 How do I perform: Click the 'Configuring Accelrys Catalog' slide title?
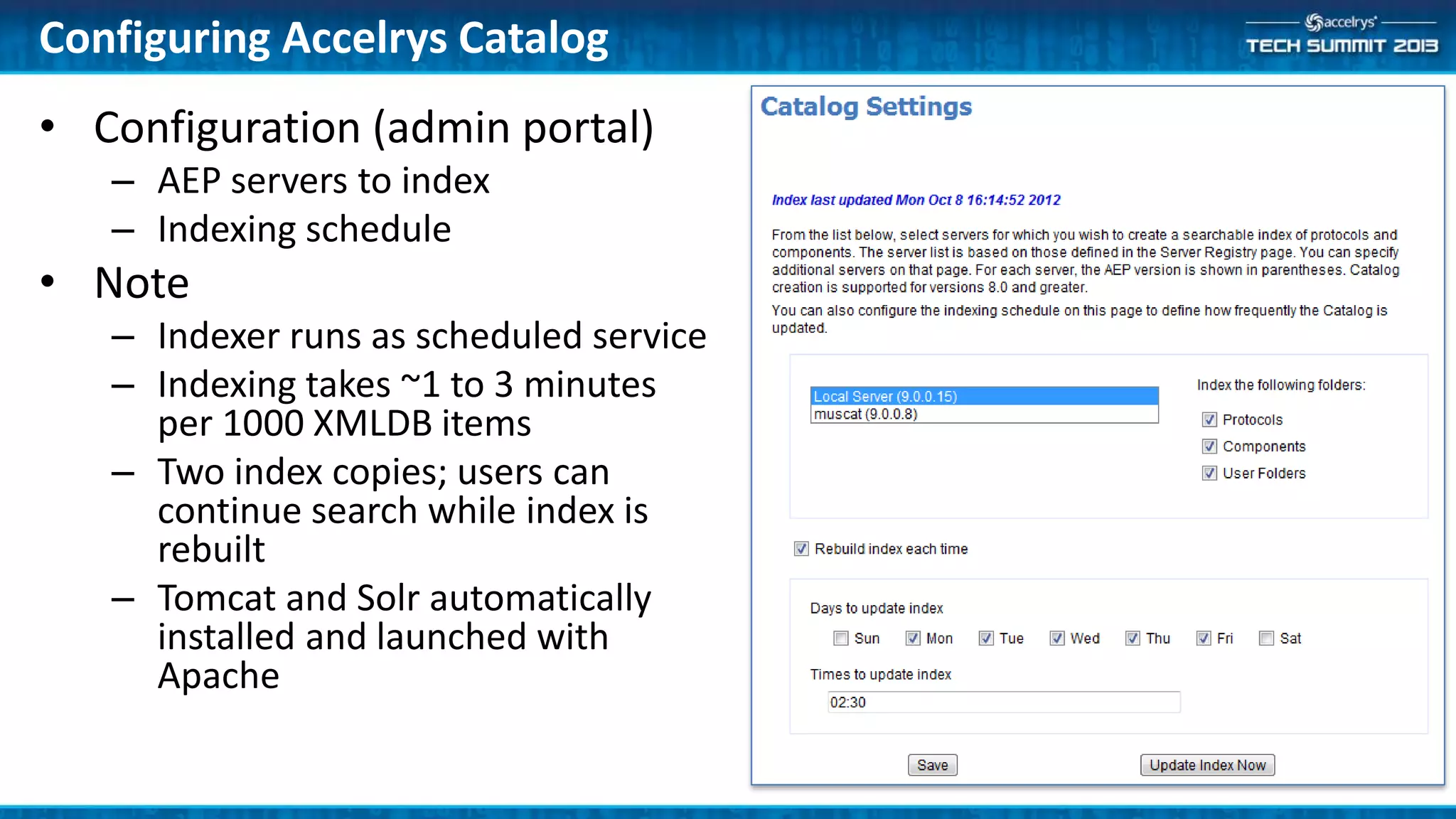point(324,38)
